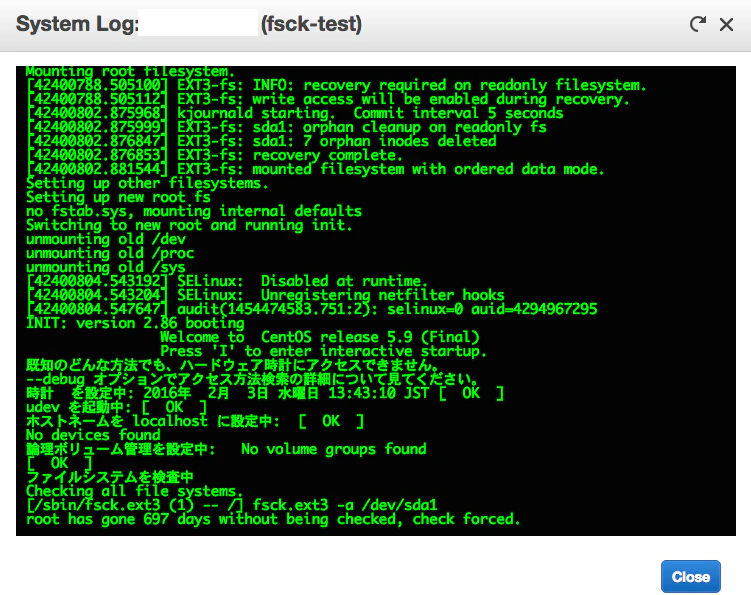Screen dimensions: 751x595
Task: Select 'Setting up other filesystems.' line
Action: 147,183
